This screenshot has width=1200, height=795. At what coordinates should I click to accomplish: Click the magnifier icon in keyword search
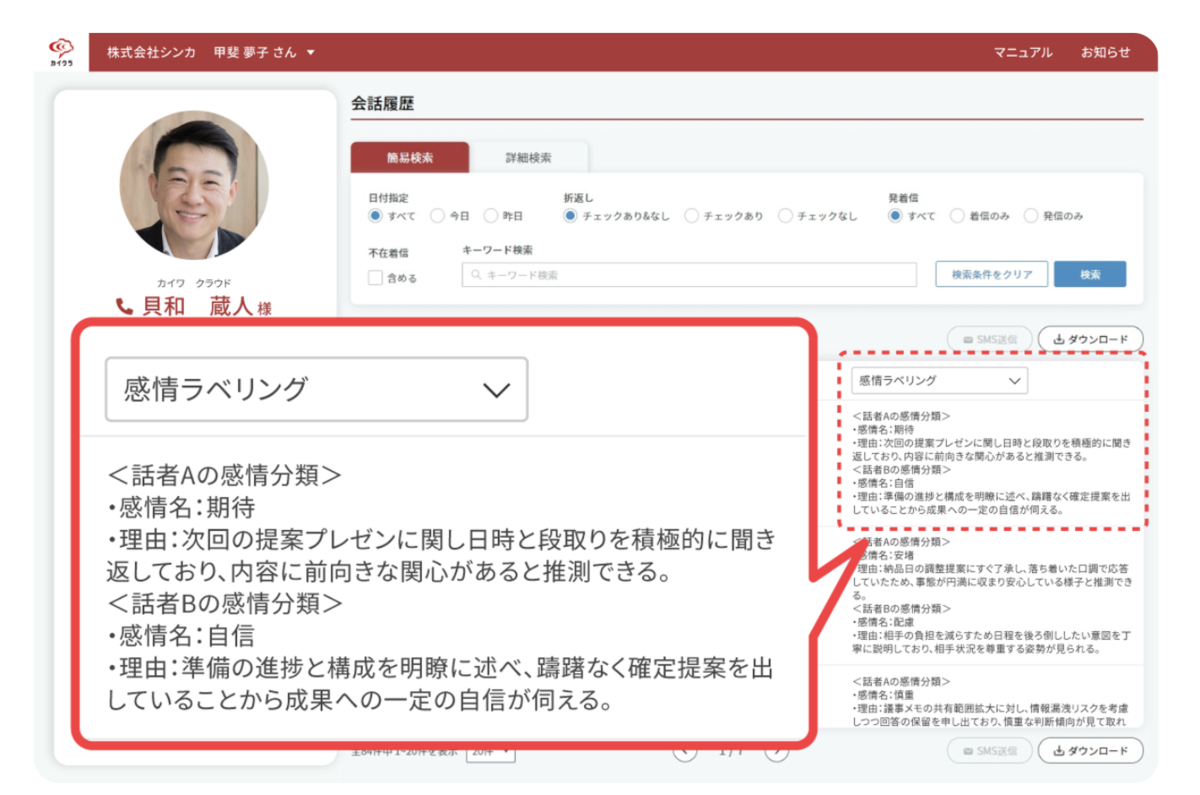point(475,275)
